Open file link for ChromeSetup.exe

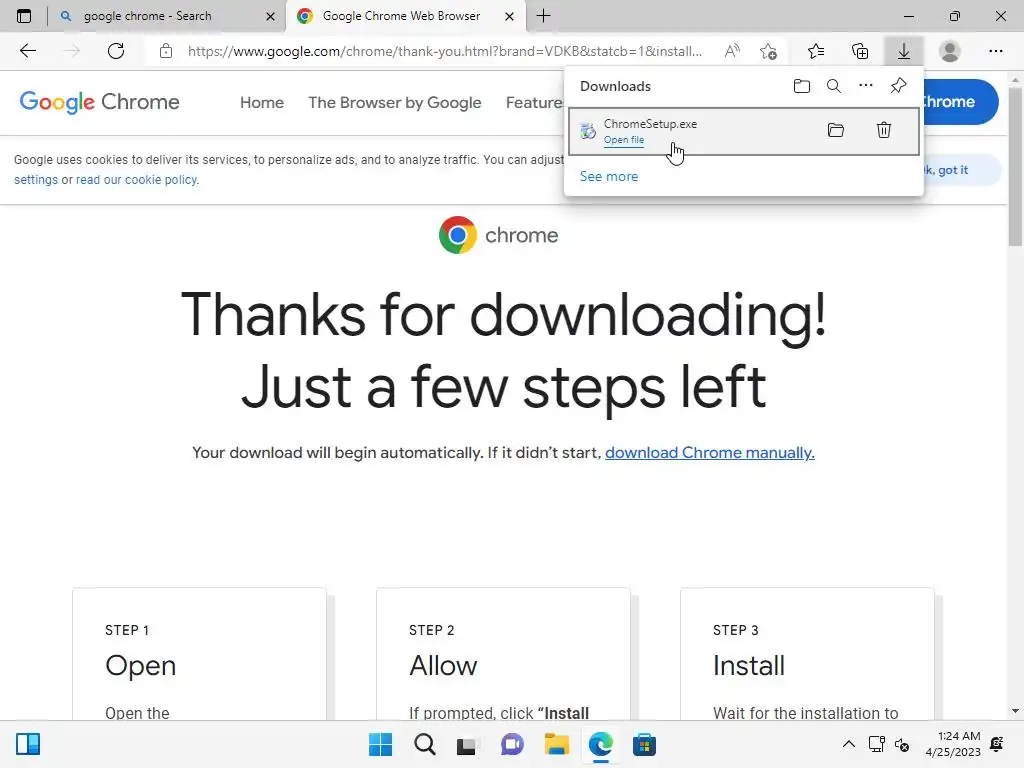coord(624,140)
